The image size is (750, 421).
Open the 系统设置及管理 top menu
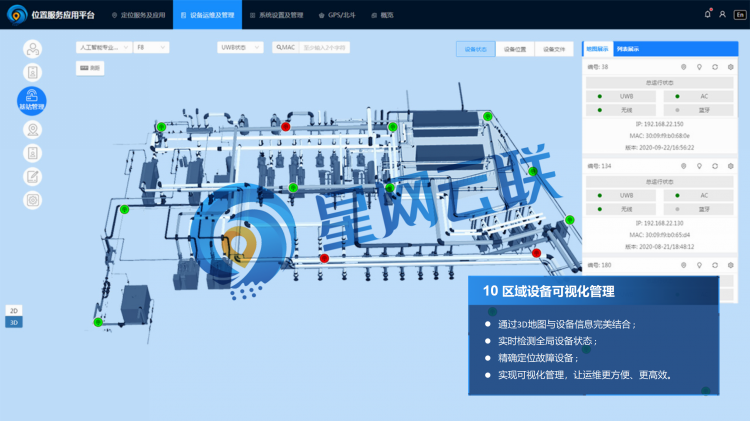[x=276, y=15]
